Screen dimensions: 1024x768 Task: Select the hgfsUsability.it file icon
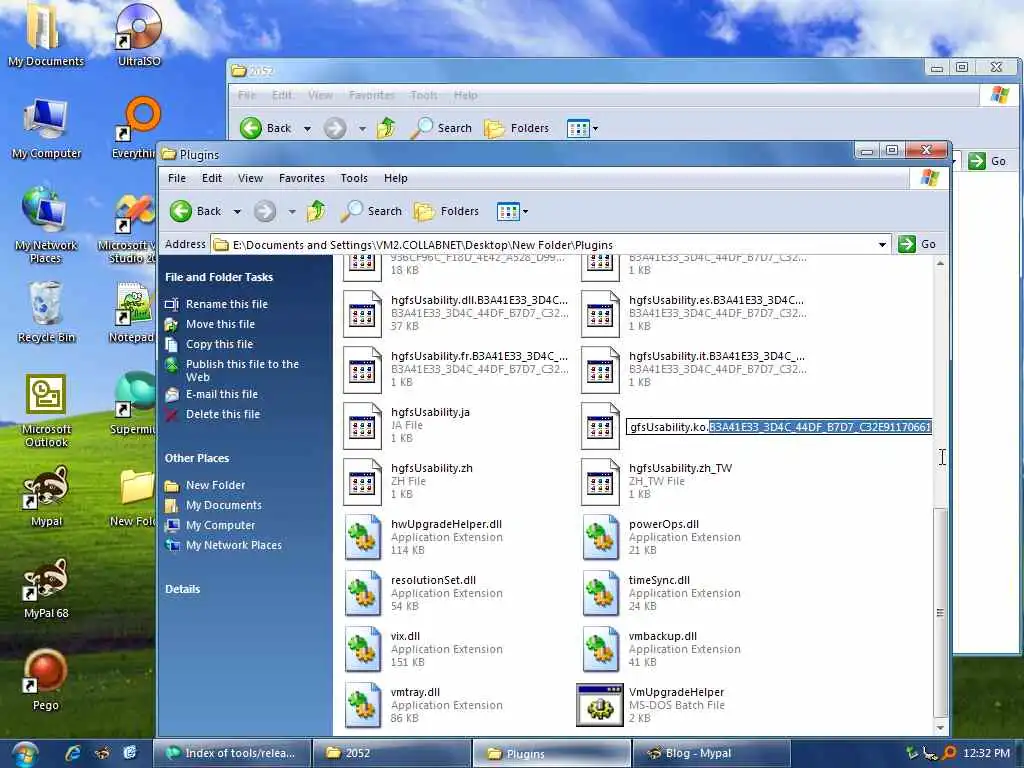pyautogui.click(x=600, y=370)
